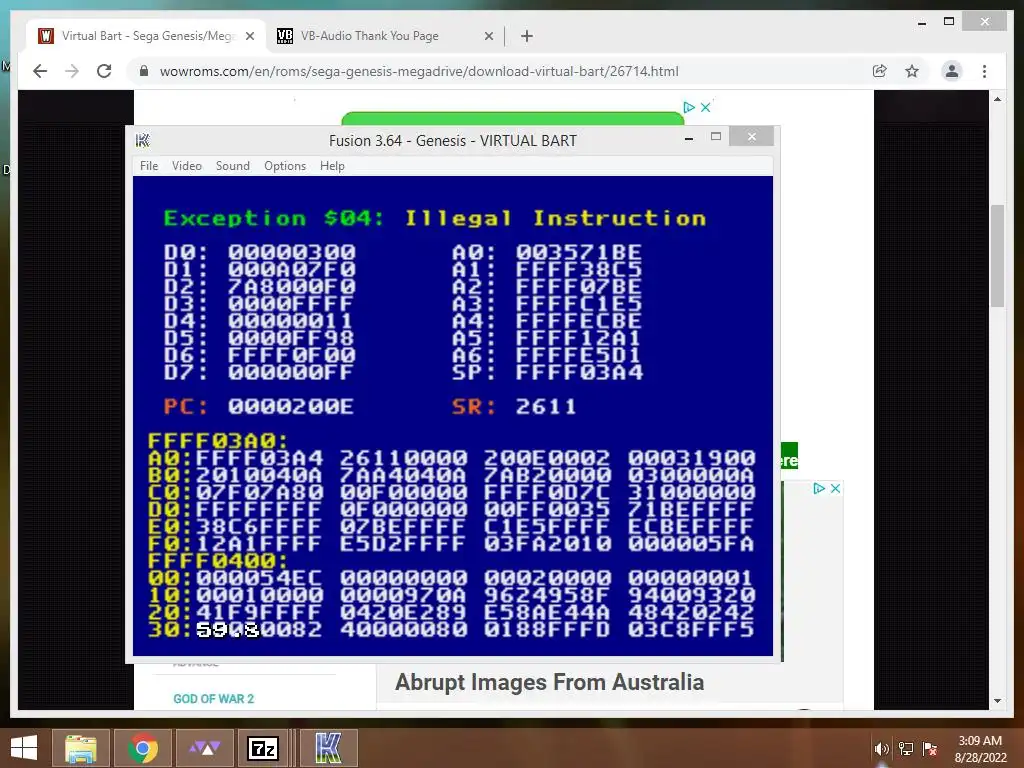The width and height of the screenshot is (1024, 768).
Task: Close the right-side ad
Action: [835, 488]
